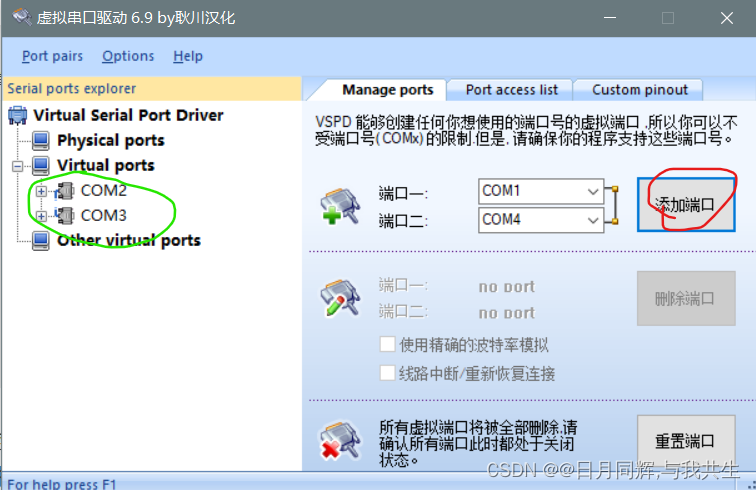Collapse the Virtual ports tree node
Screen dimensions: 756x490
(18, 166)
